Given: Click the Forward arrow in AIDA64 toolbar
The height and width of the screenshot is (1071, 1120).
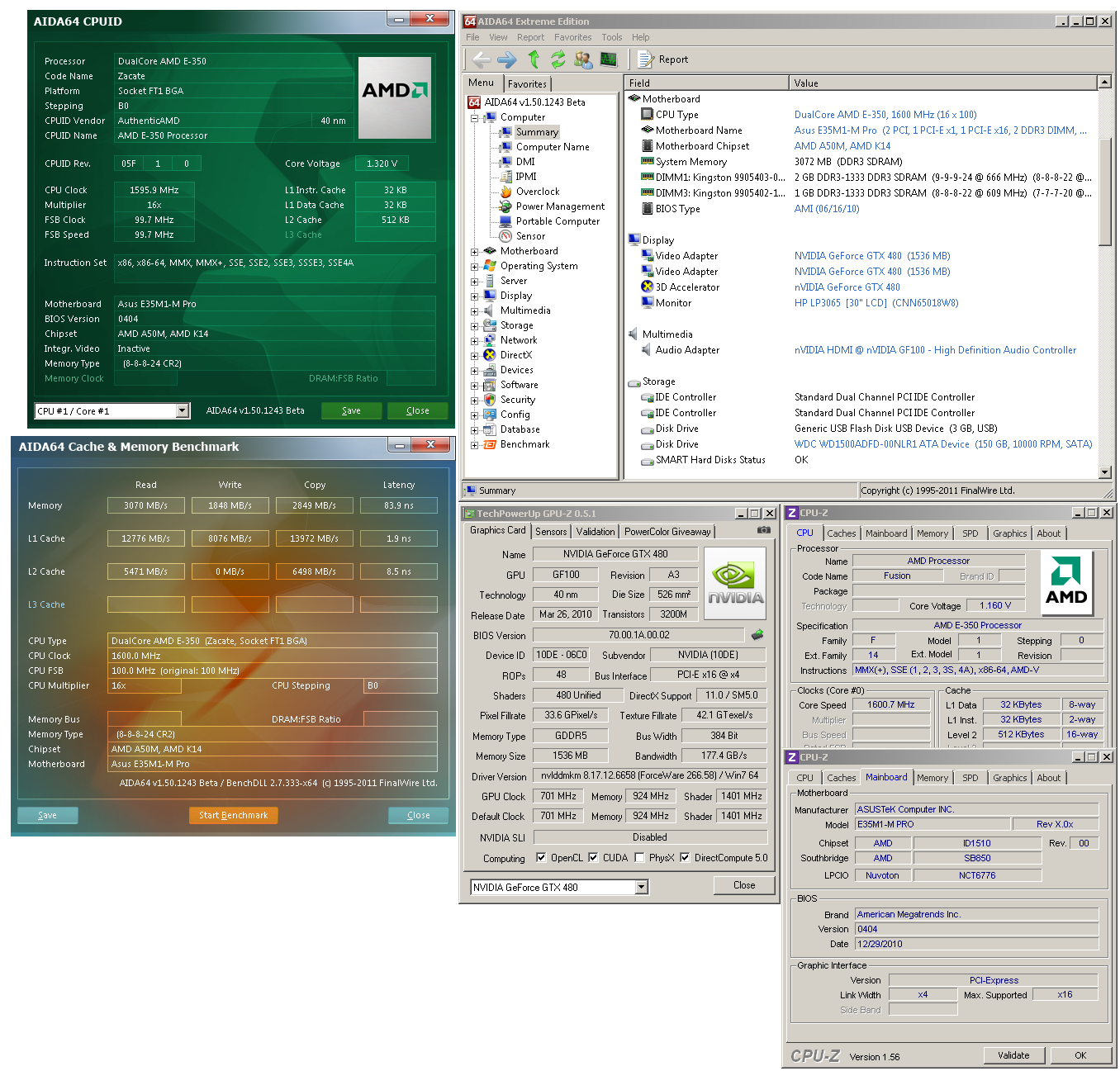Looking at the screenshot, I should pos(507,59).
